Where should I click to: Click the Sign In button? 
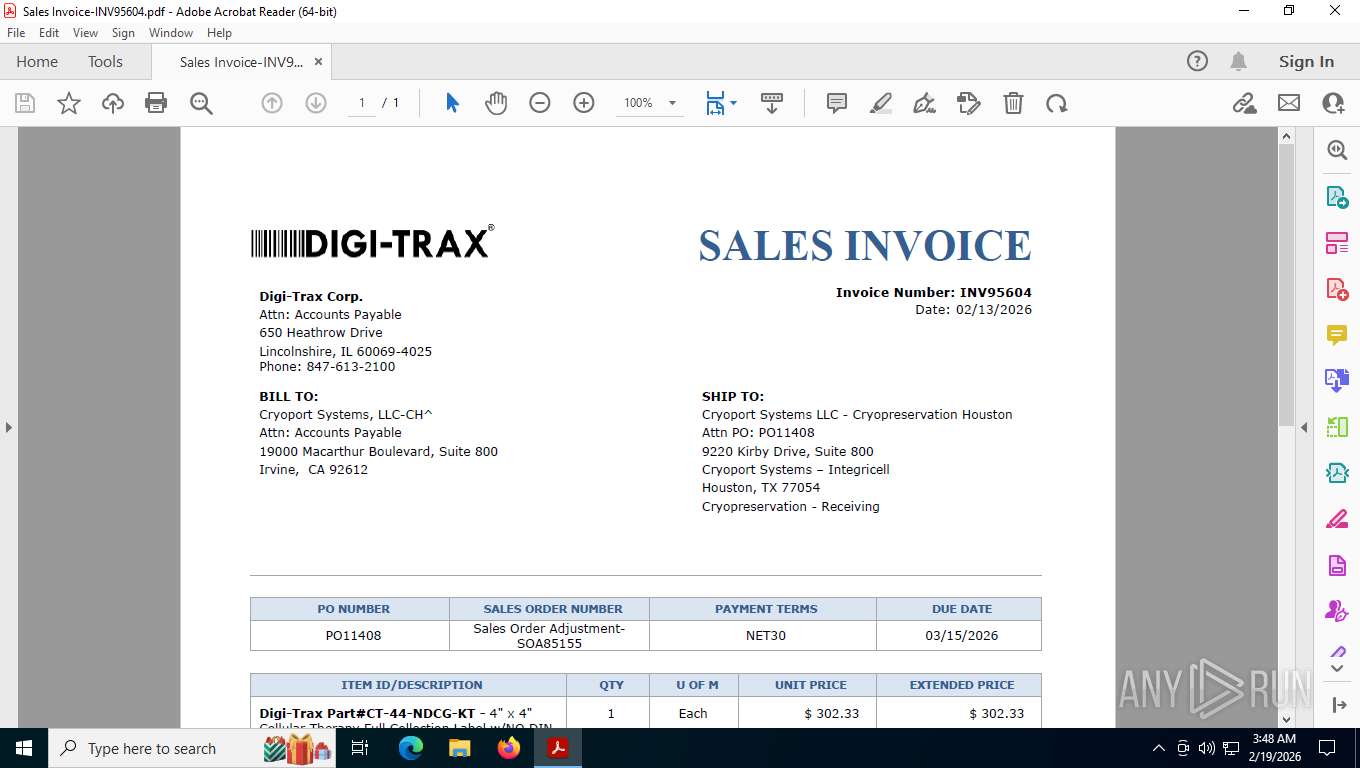(x=1306, y=61)
